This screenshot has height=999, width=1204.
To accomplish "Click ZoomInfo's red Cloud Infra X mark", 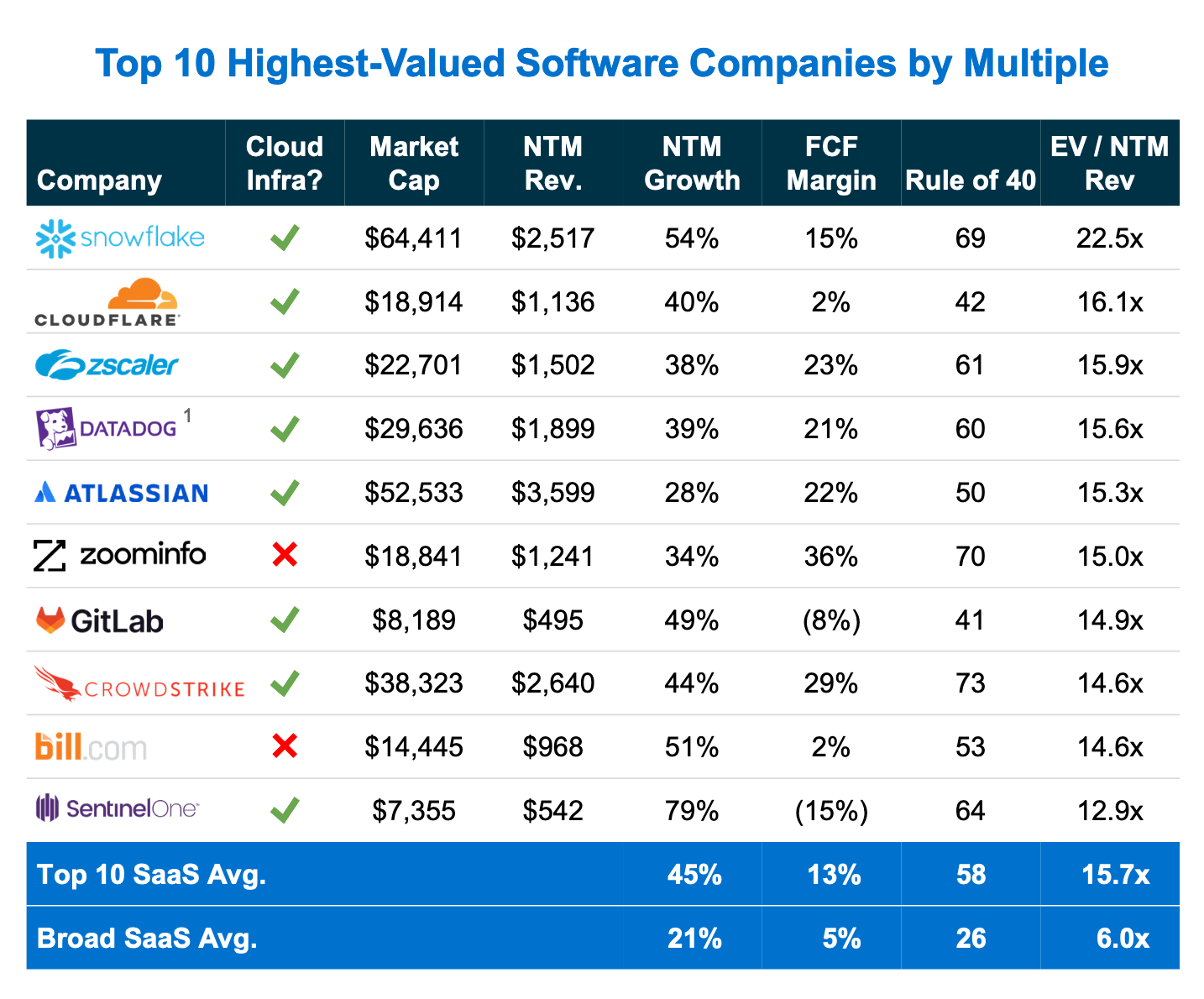I will point(285,555).
